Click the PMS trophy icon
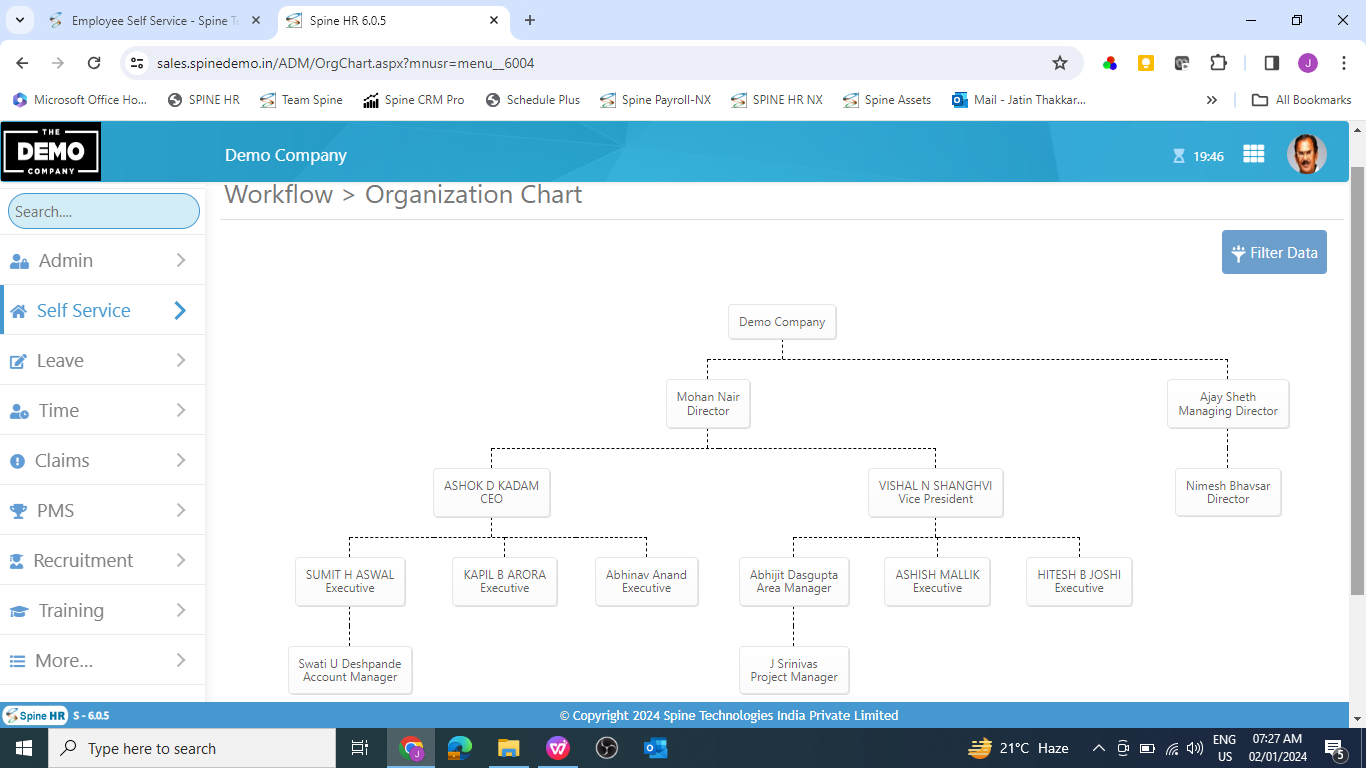This screenshot has height=768, width=1366. [18, 511]
